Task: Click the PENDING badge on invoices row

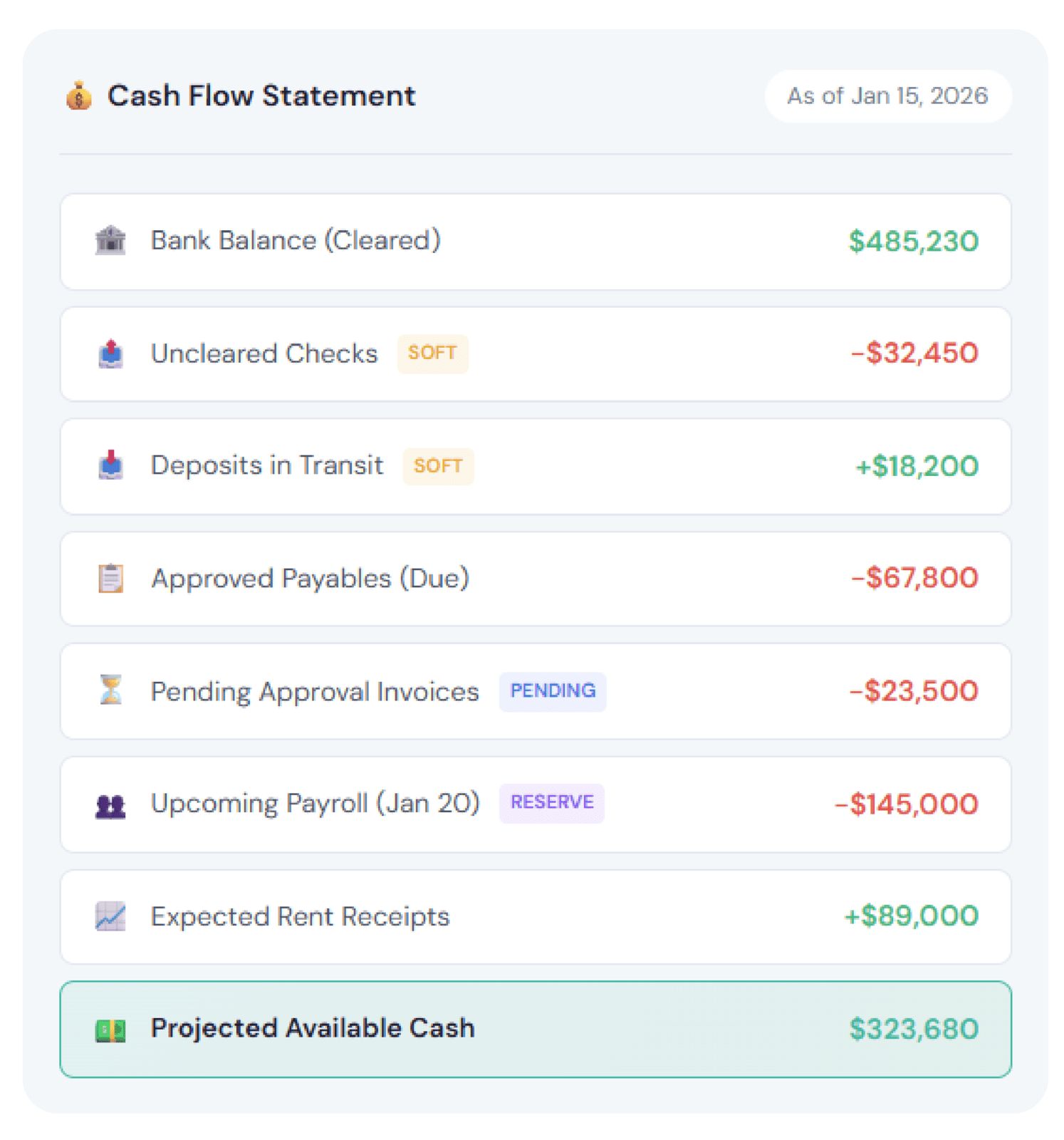Action: (553, 691)
